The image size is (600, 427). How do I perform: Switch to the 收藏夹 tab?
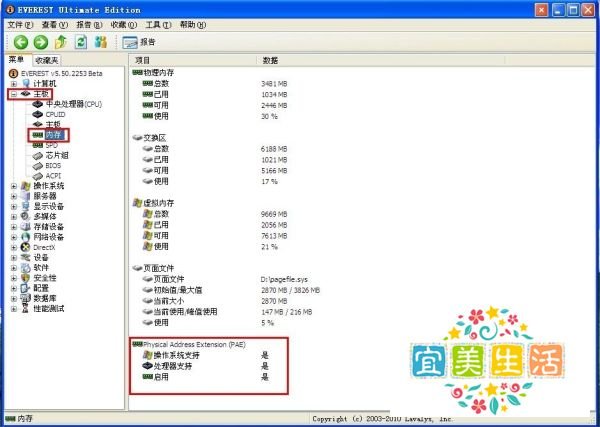(46, 60)
